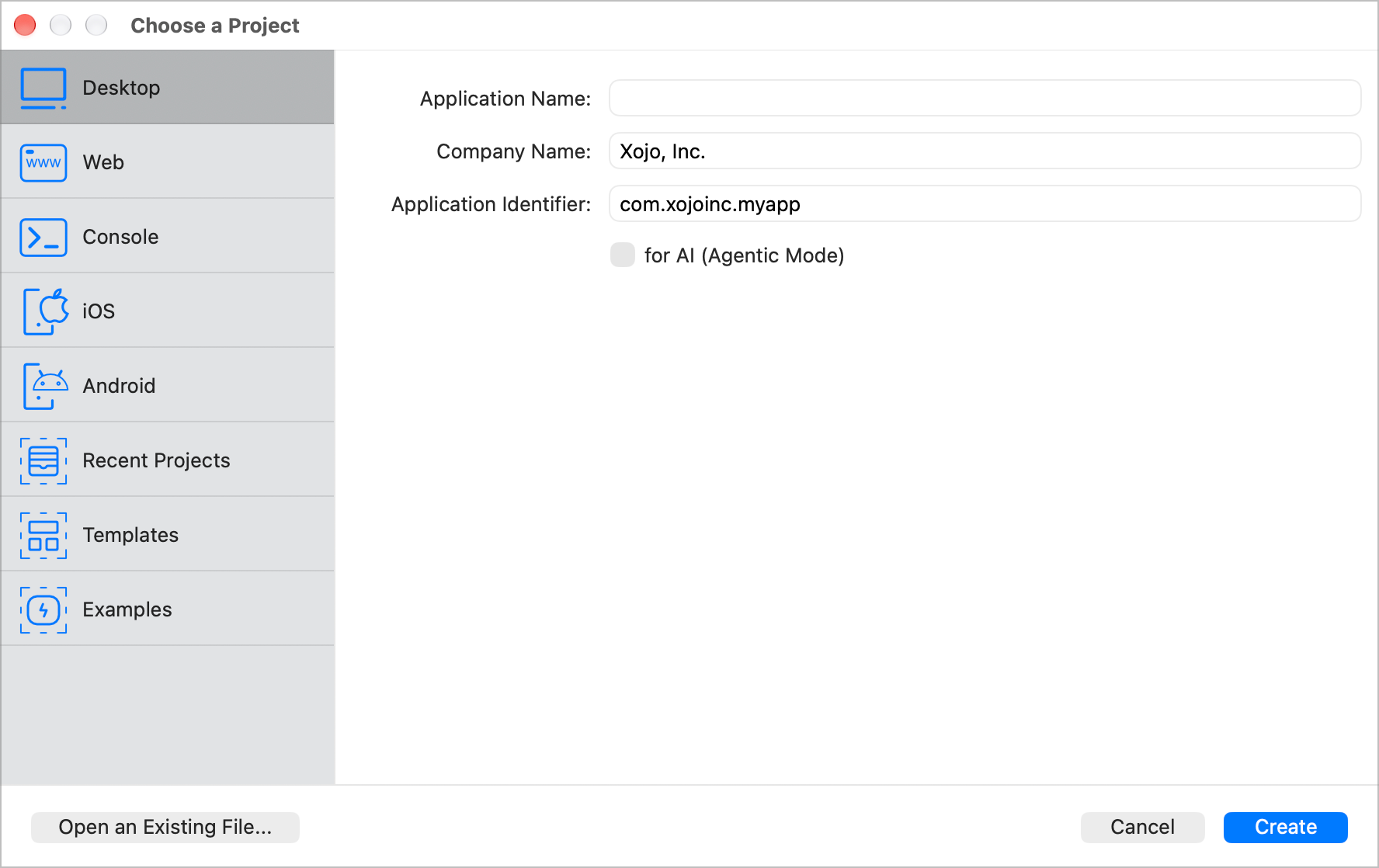Open the Recent Projects tray icon
The height and width of the screenshot is (868, 1379).
pyautogui.click(x=43, y=460)
